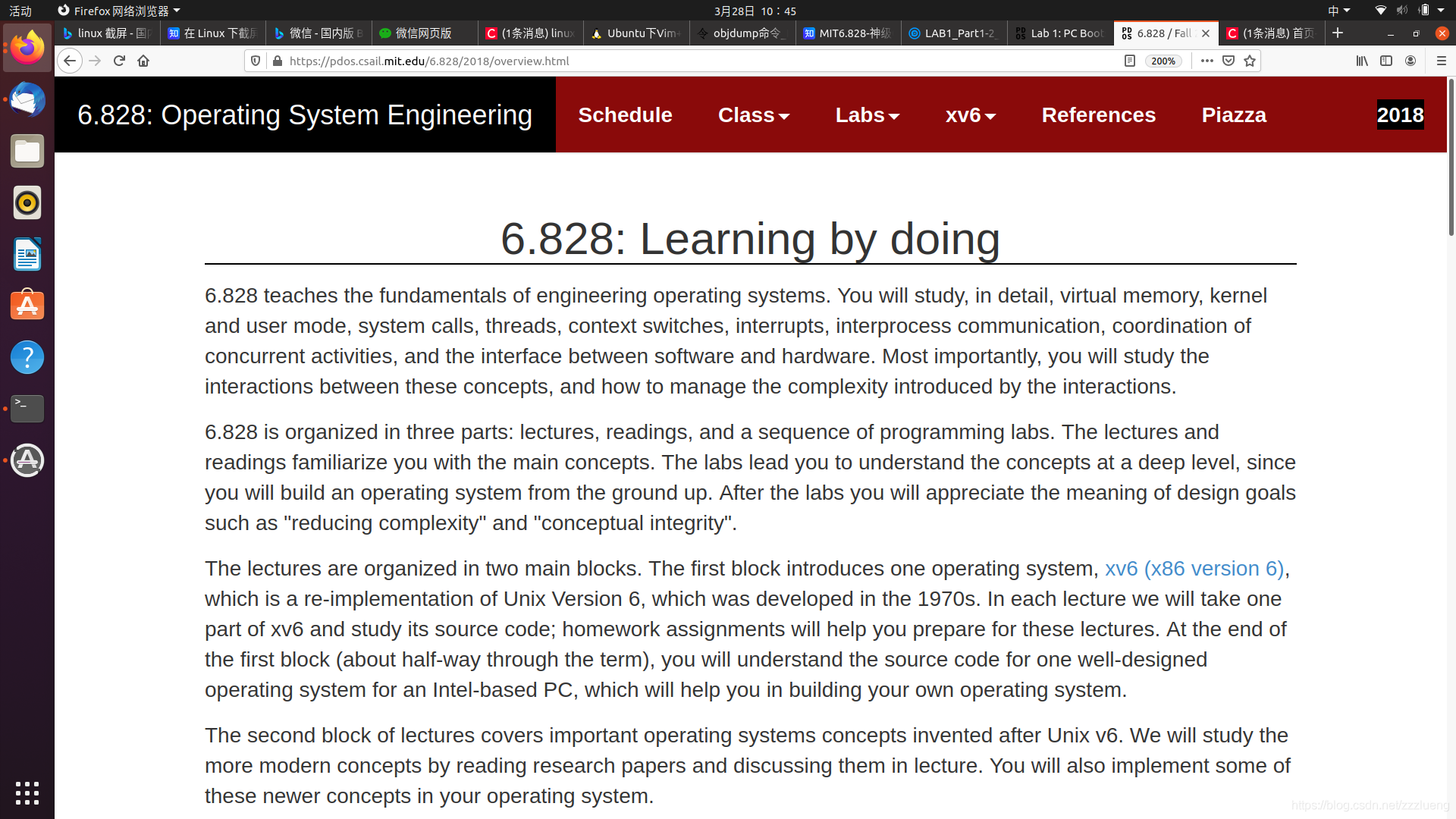This screenshot has height=819, width=1456.
Task: Bookmark this page with star icon
Action: [x=1250, y=61]
